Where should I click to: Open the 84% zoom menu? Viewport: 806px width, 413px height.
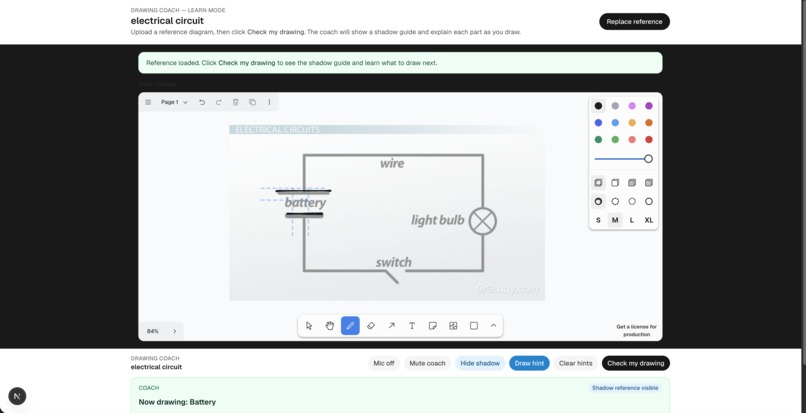tap(153, 331)
